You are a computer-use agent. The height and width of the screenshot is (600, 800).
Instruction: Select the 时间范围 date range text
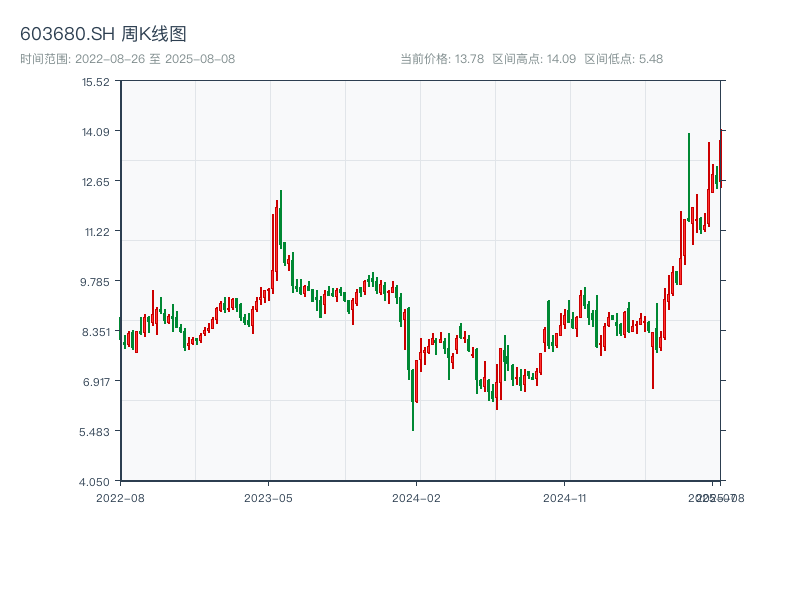click(x=127, y=59)
